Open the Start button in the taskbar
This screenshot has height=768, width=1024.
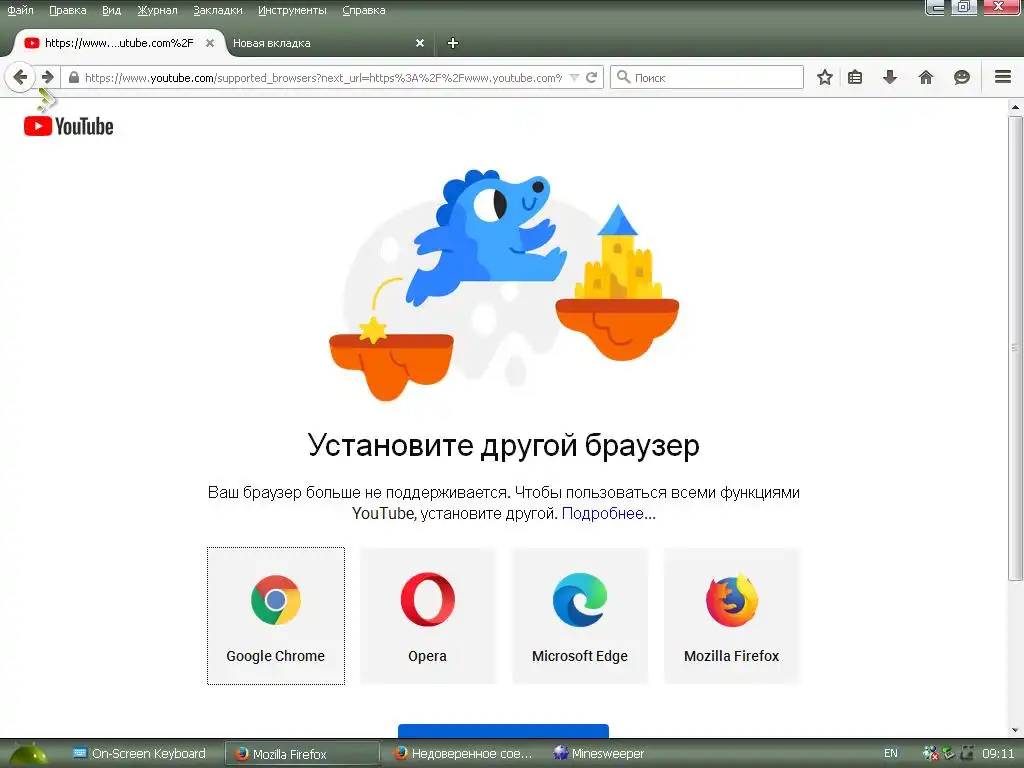coord(27,754)
